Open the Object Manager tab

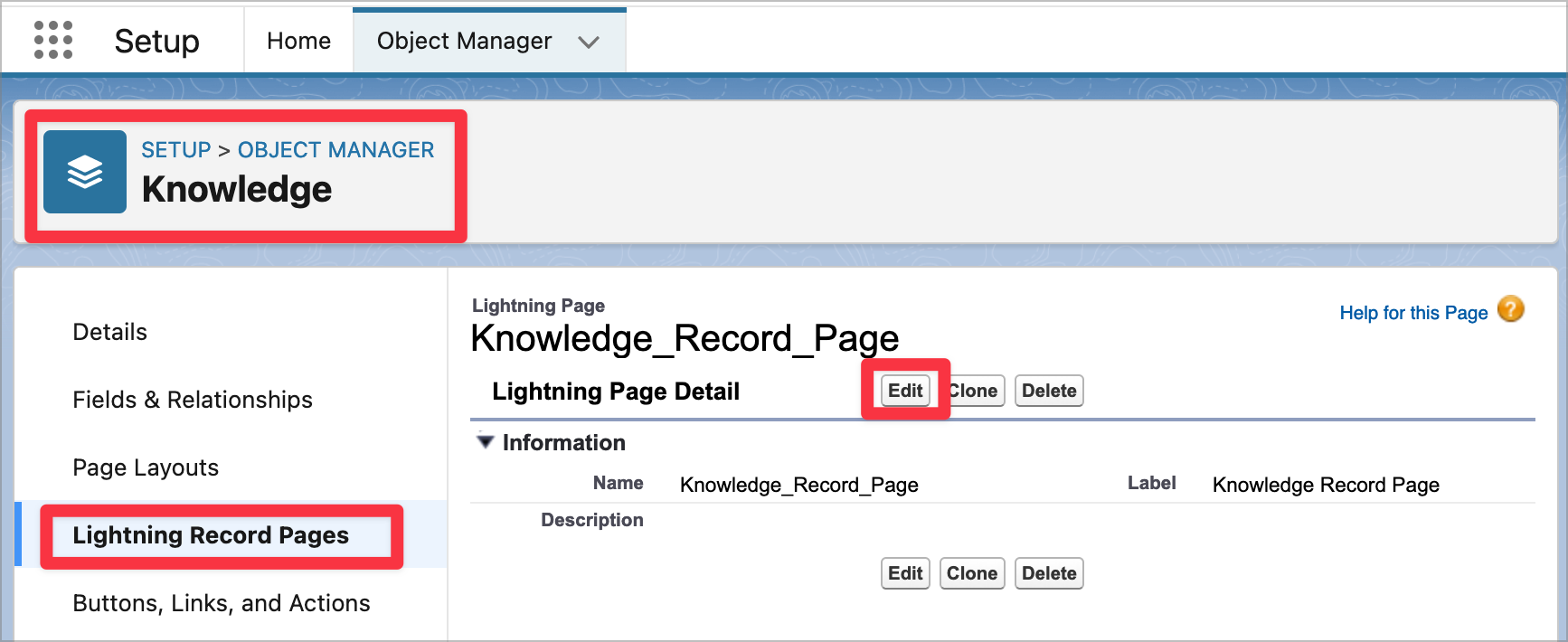click(464, 42)
